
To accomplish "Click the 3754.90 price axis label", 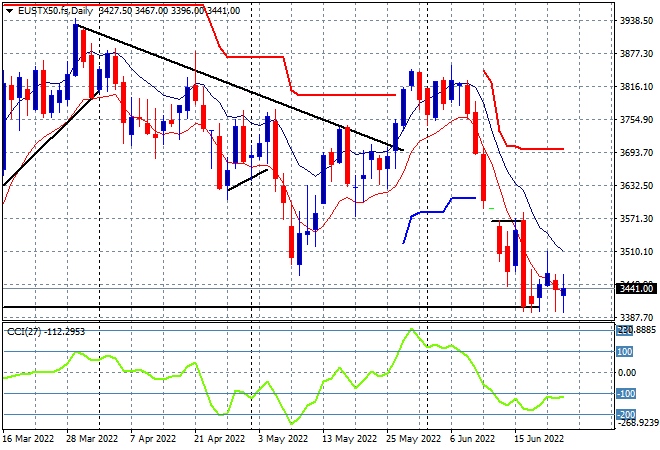I will (x=636, y=120).
